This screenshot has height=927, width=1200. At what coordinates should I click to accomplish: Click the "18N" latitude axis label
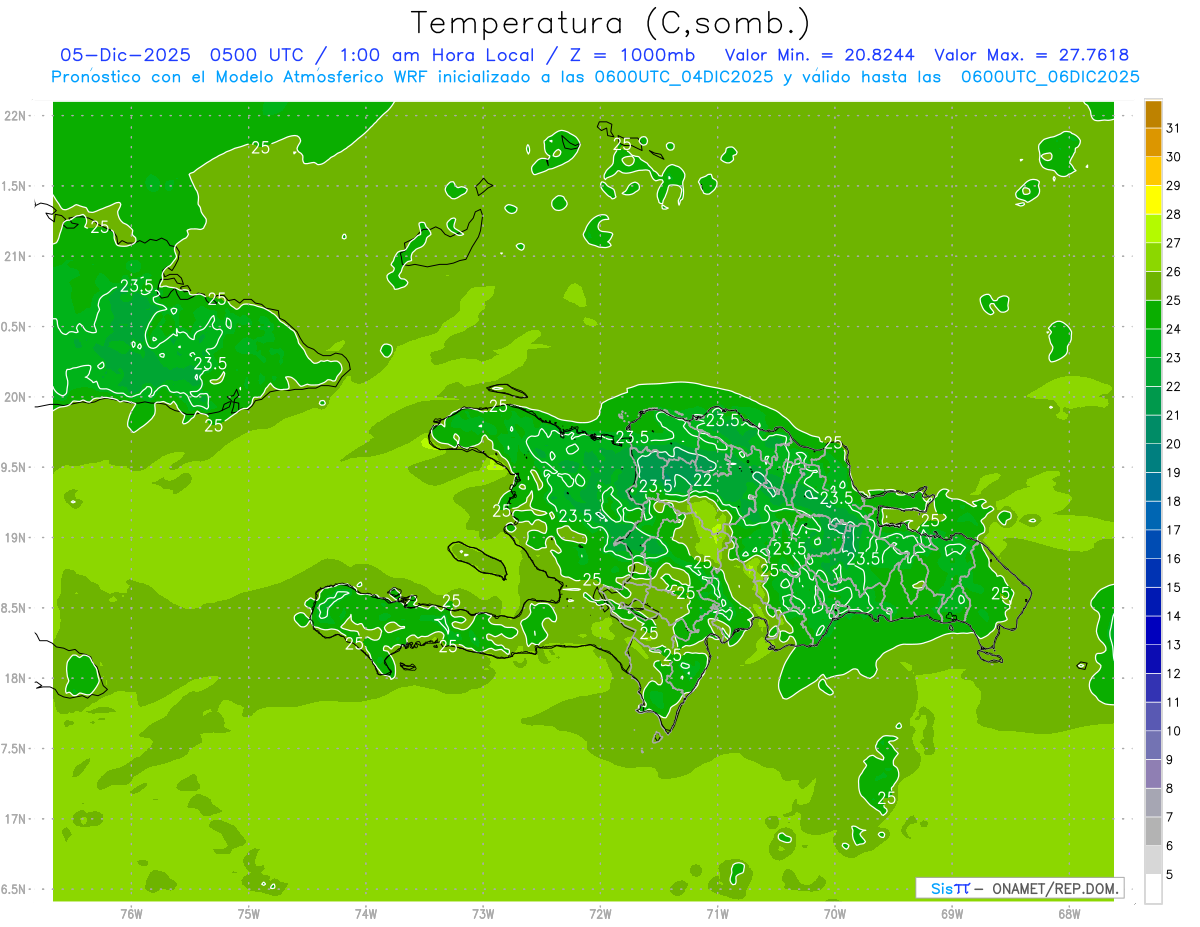tap(17, 679)
